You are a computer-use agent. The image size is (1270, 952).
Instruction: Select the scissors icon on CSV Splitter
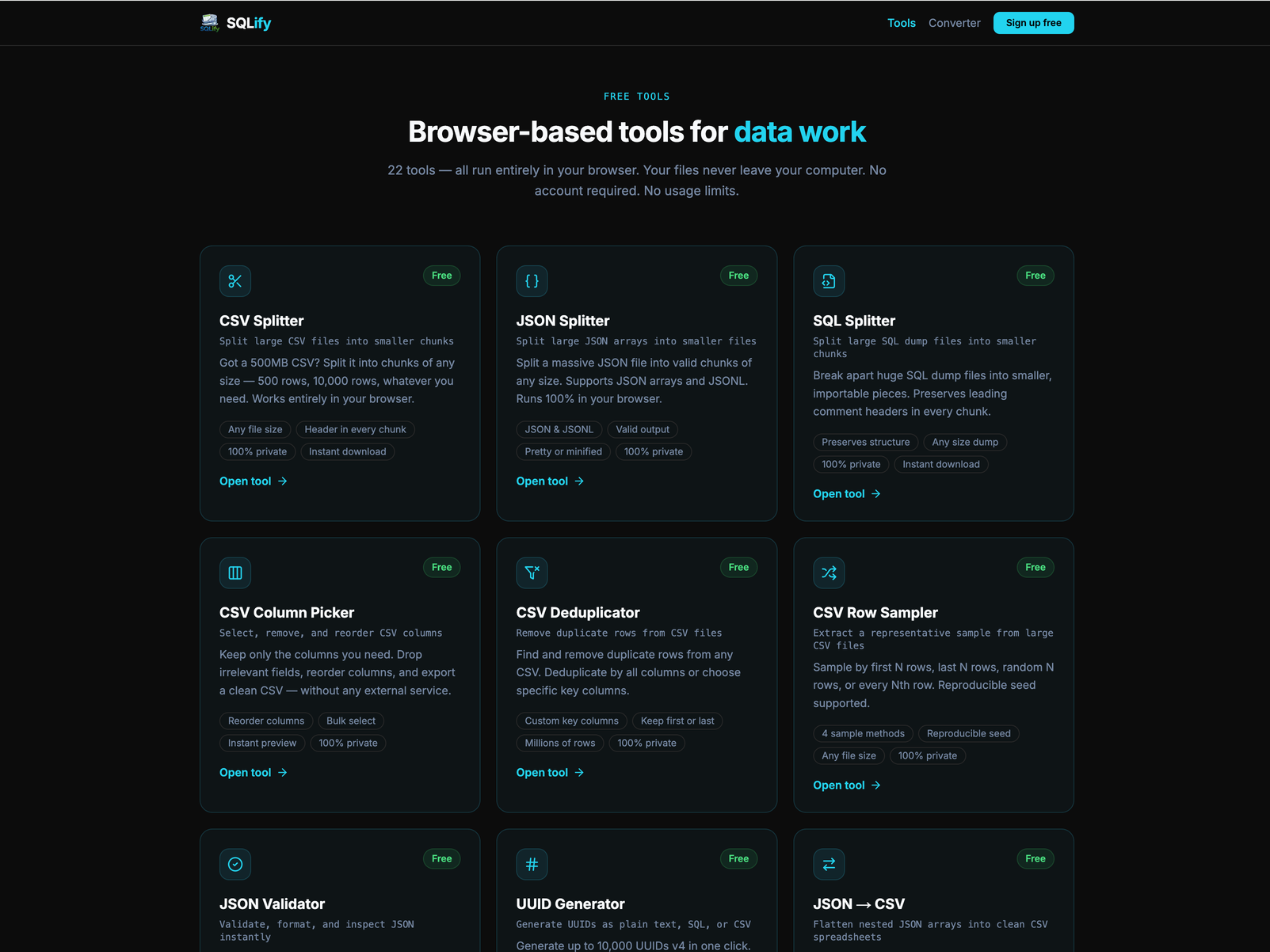tap(235, 281)
